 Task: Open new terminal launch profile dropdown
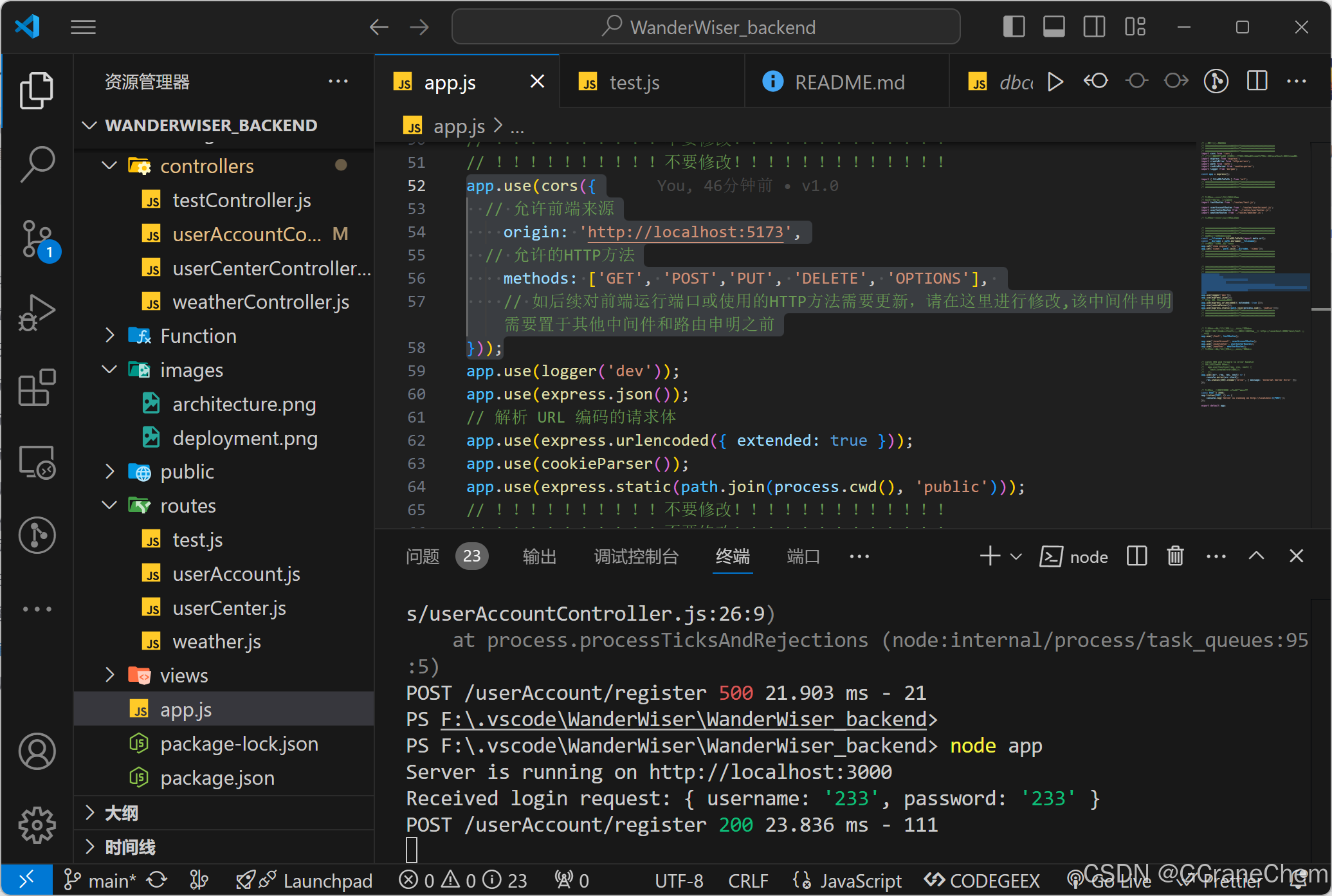click(1016, 556)
